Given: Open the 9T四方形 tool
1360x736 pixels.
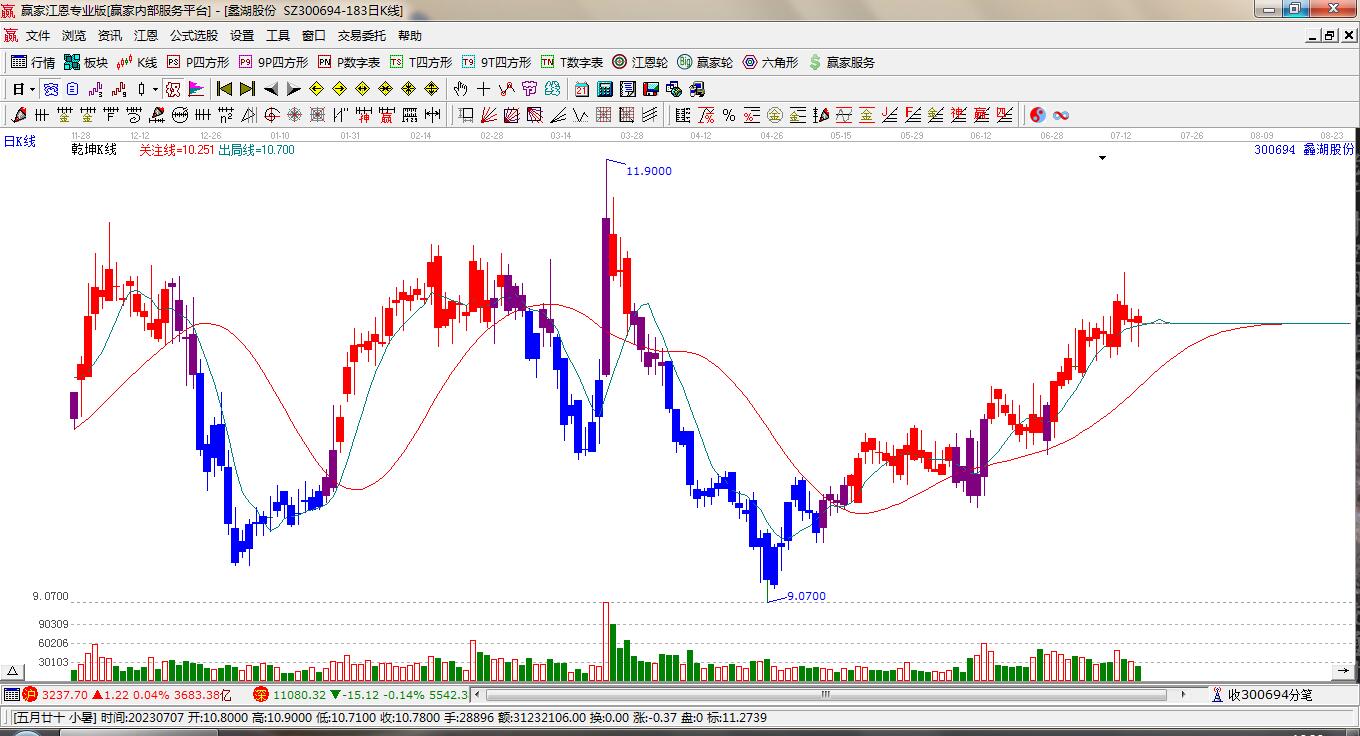Looking at the screenshot, I should pos(496,62).
